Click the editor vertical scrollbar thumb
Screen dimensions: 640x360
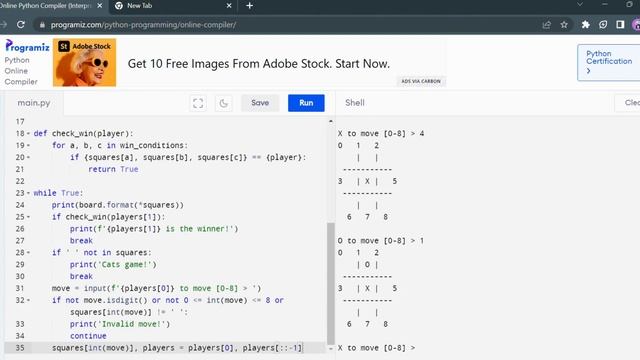[331, 283]
